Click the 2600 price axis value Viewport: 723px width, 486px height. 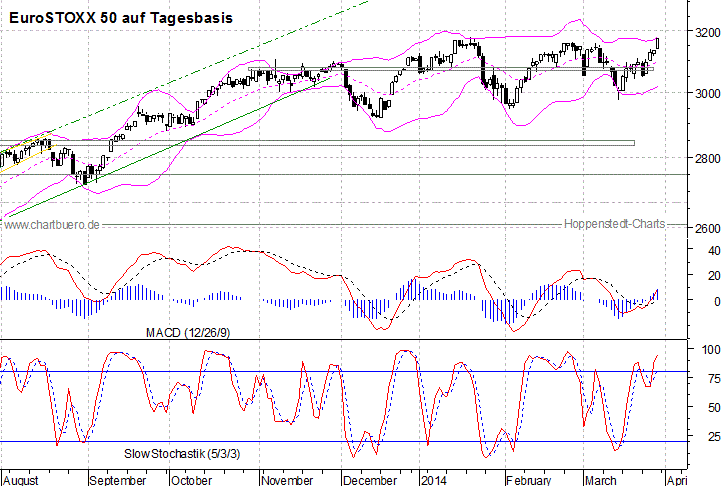coord(708,228)
